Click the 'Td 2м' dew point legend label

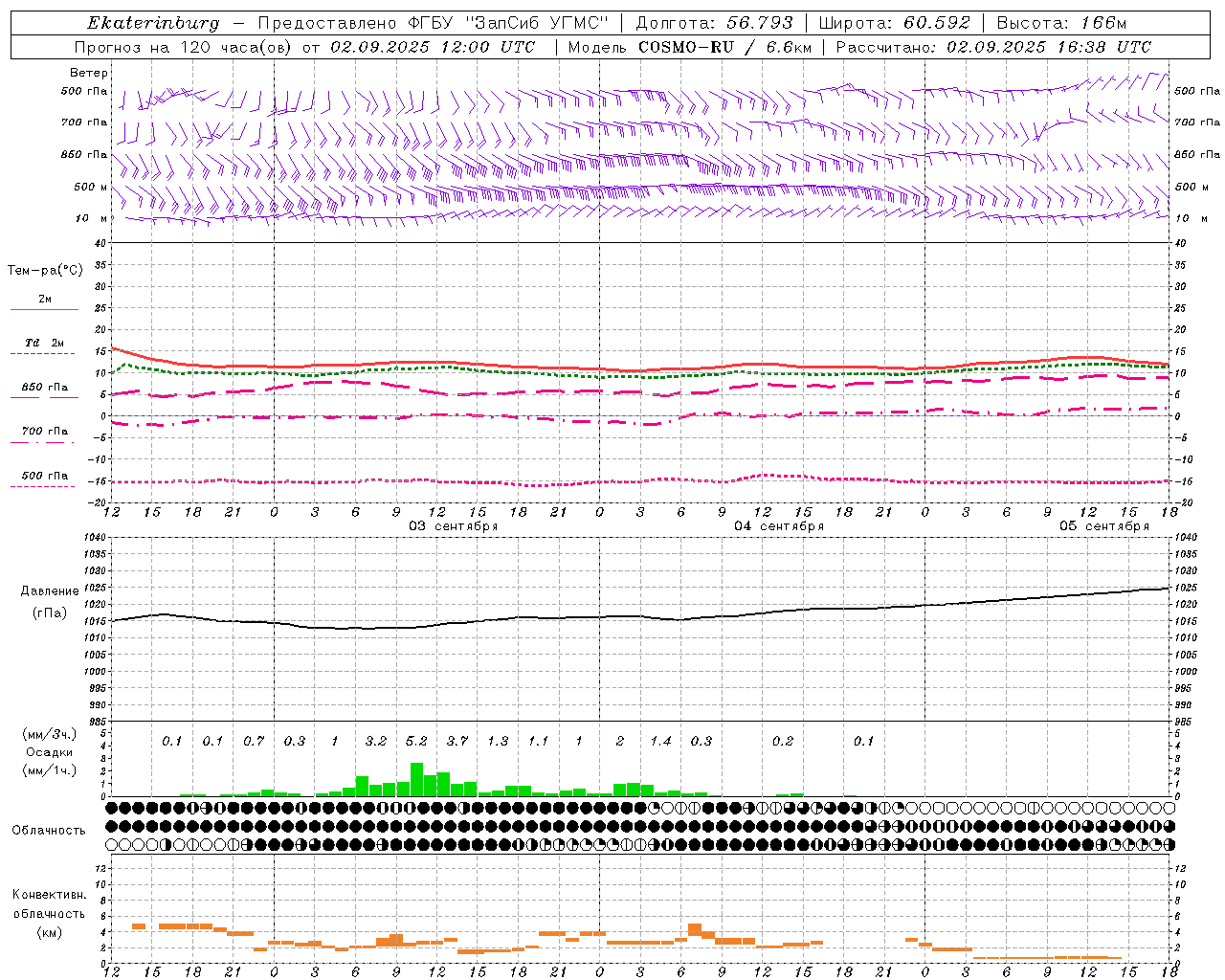point(45,343)
